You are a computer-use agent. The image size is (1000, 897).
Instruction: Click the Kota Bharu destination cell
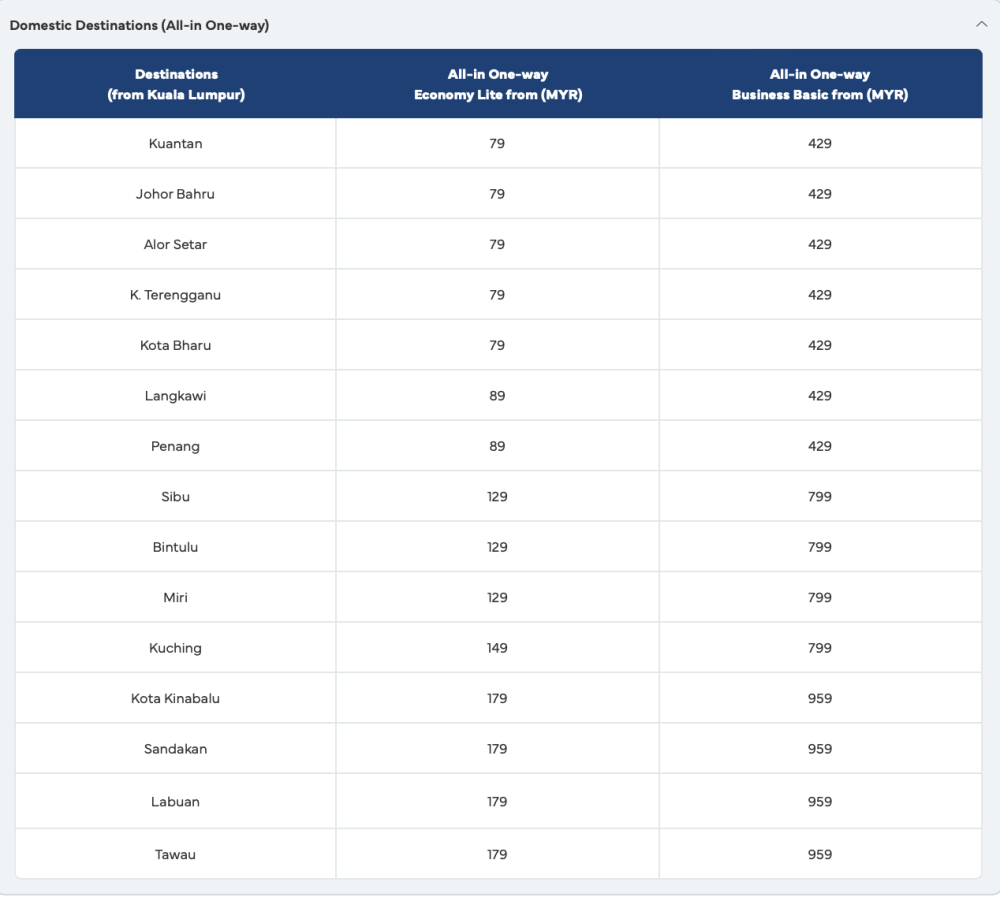point(176,346)
